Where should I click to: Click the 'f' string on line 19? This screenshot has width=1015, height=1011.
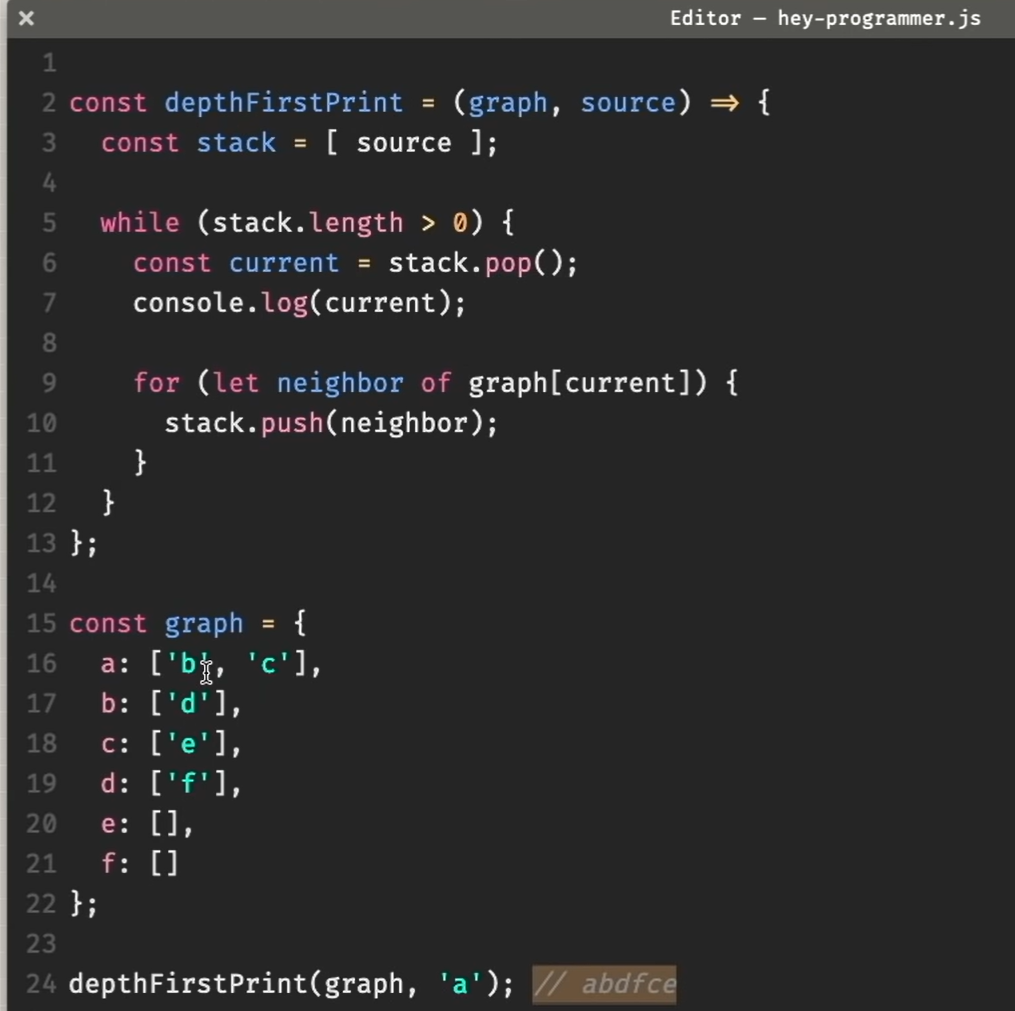(188, 784)
